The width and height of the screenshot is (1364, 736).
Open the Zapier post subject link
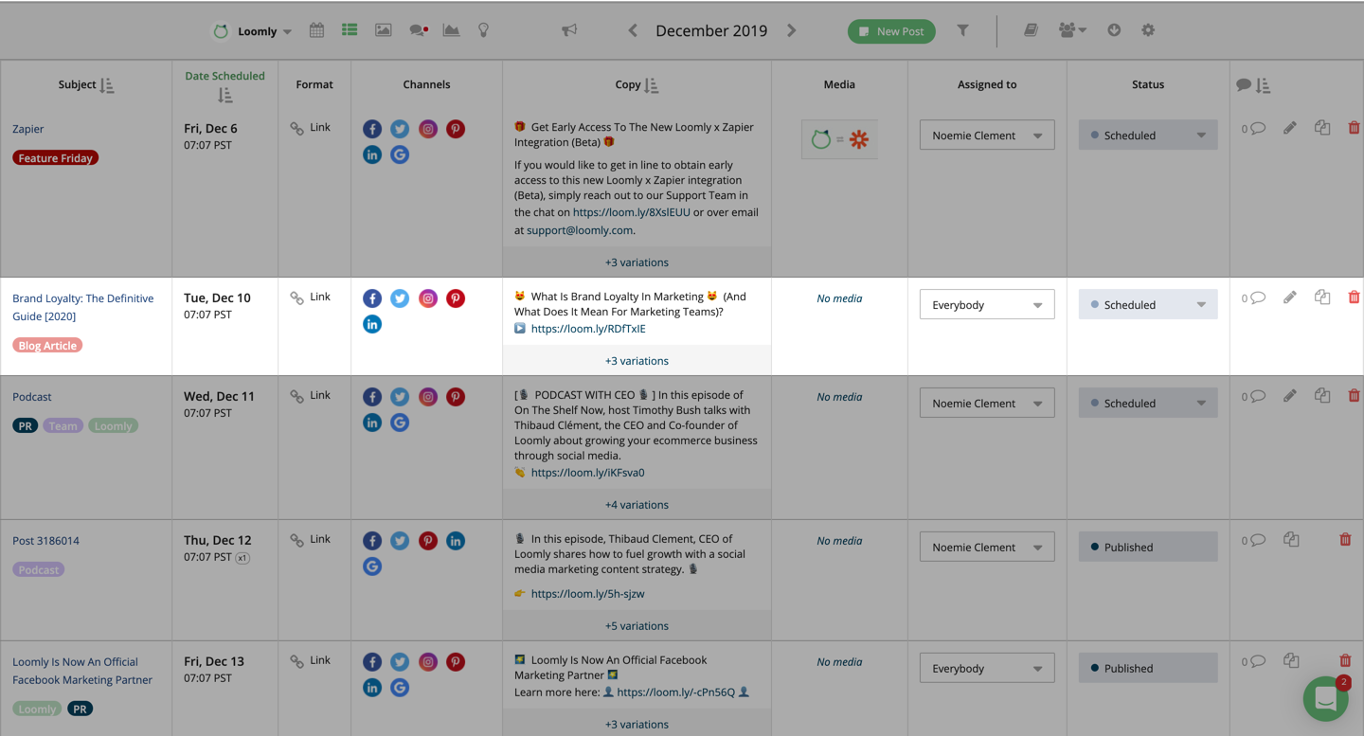coord(28,129)
